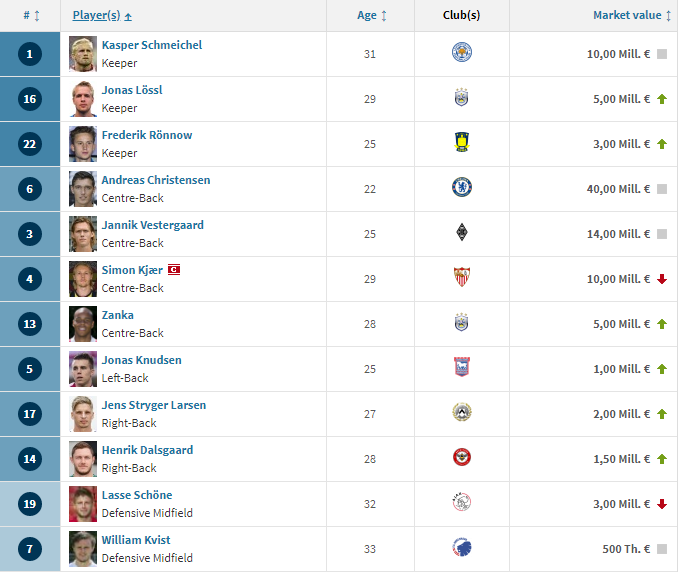Click Jonas Lössl's green market value arrow
This screenshot has height=572, width=678.
(662, 99)
